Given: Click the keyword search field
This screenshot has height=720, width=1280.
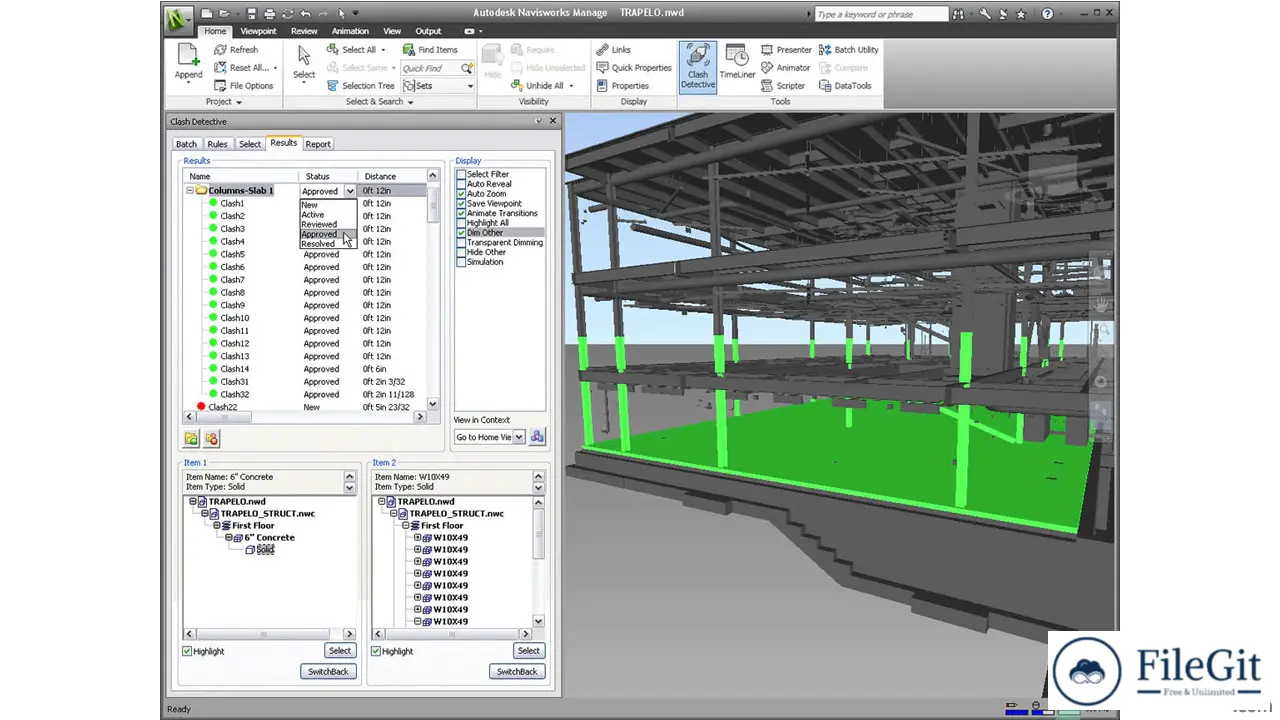Looking at the screenshot, I should 880,14.
